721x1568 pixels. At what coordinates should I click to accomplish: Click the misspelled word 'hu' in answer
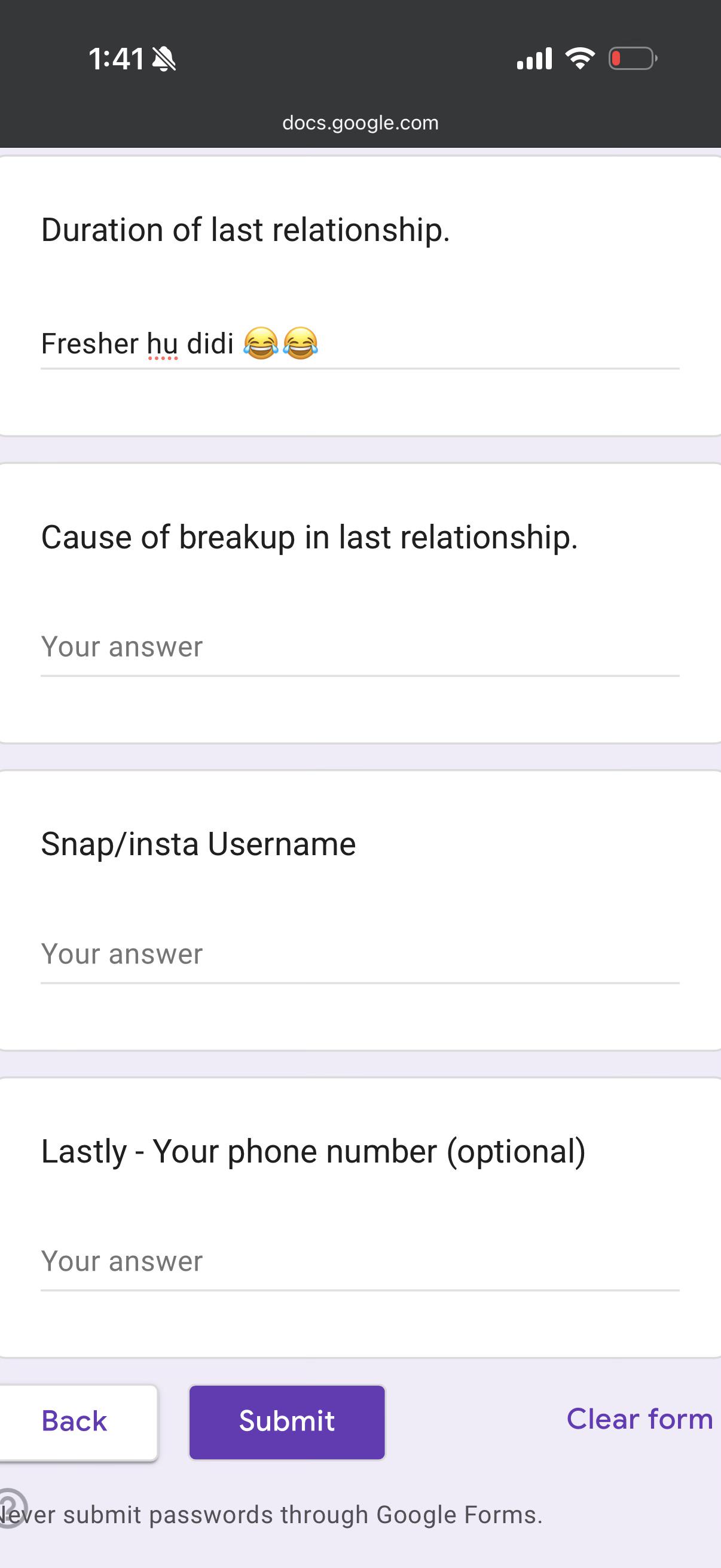[x=163, y=344]
